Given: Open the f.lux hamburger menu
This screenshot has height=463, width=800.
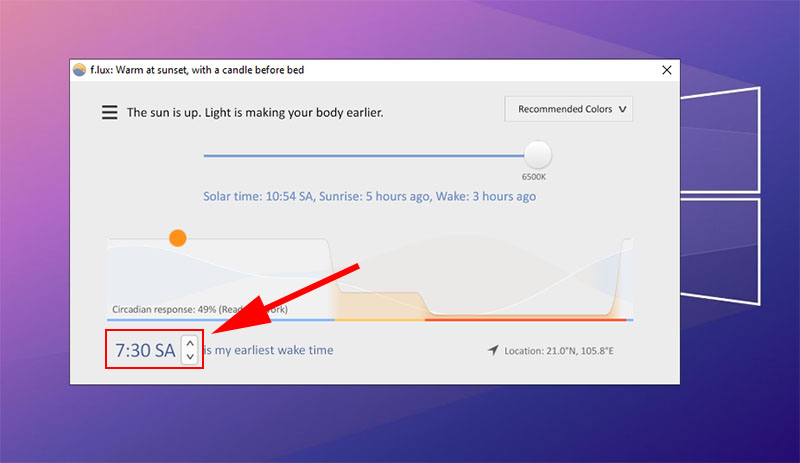Looking at the screenshot, I should click(x=109, y=112).
